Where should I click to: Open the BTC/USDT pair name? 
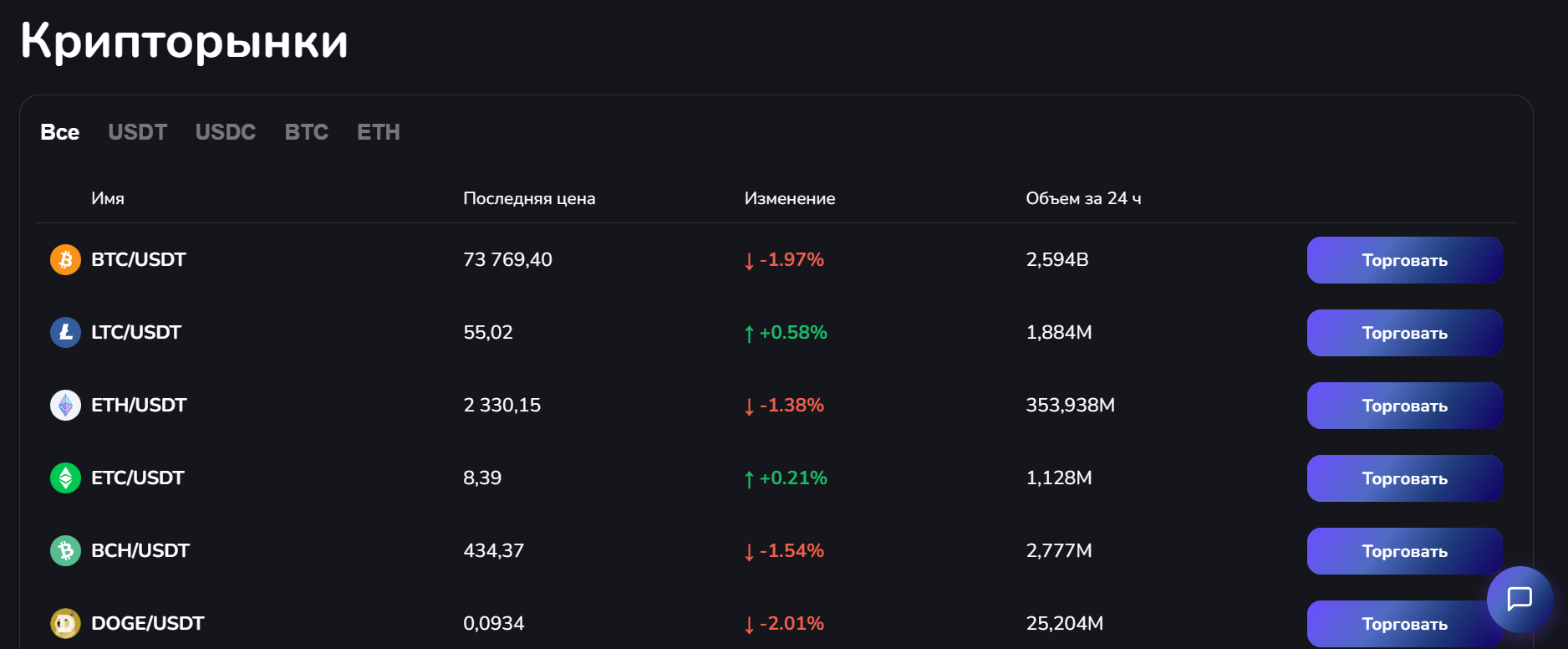coord(139,260)
